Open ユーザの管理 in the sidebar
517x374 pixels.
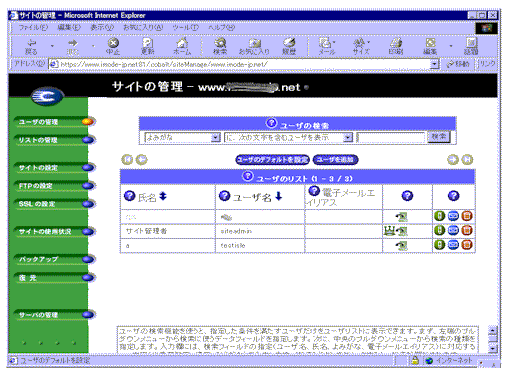[x=54, y=122]
